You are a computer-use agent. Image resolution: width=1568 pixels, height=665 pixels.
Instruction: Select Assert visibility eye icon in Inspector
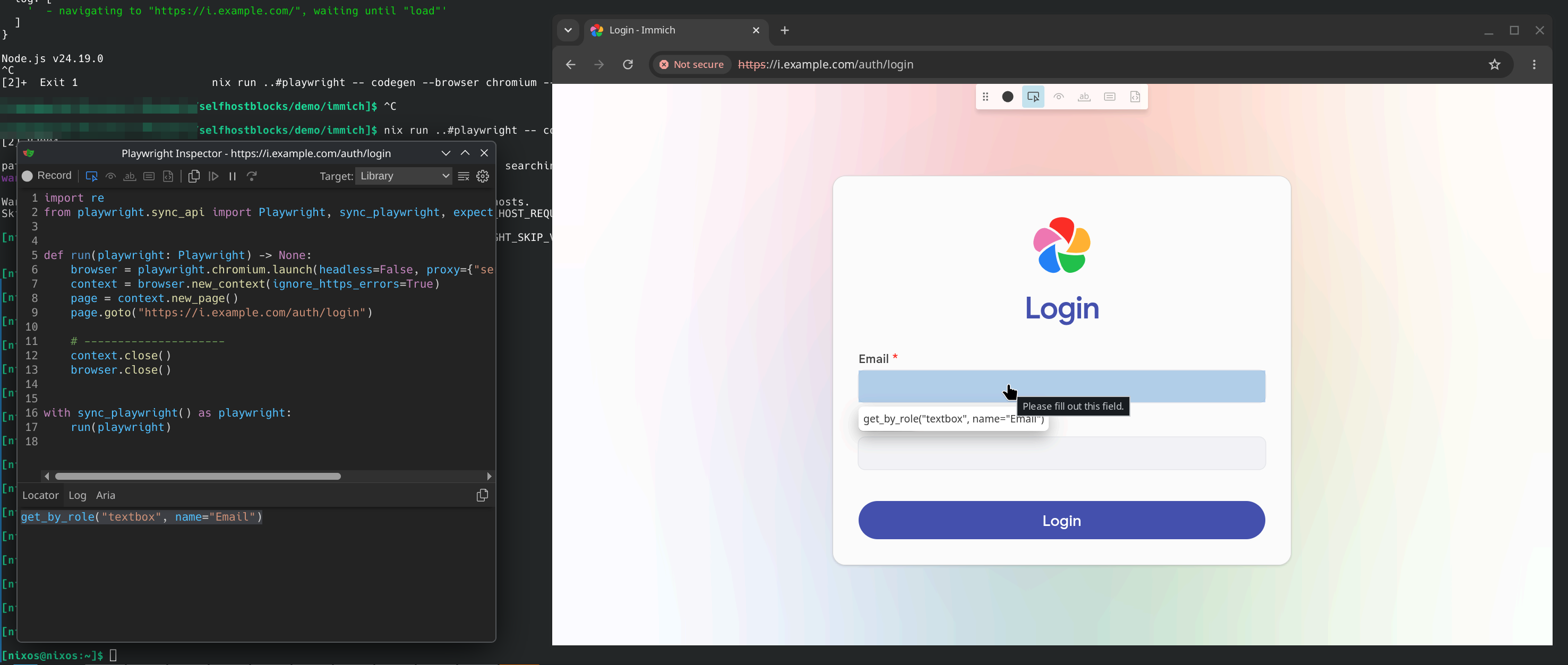[111, 176]
